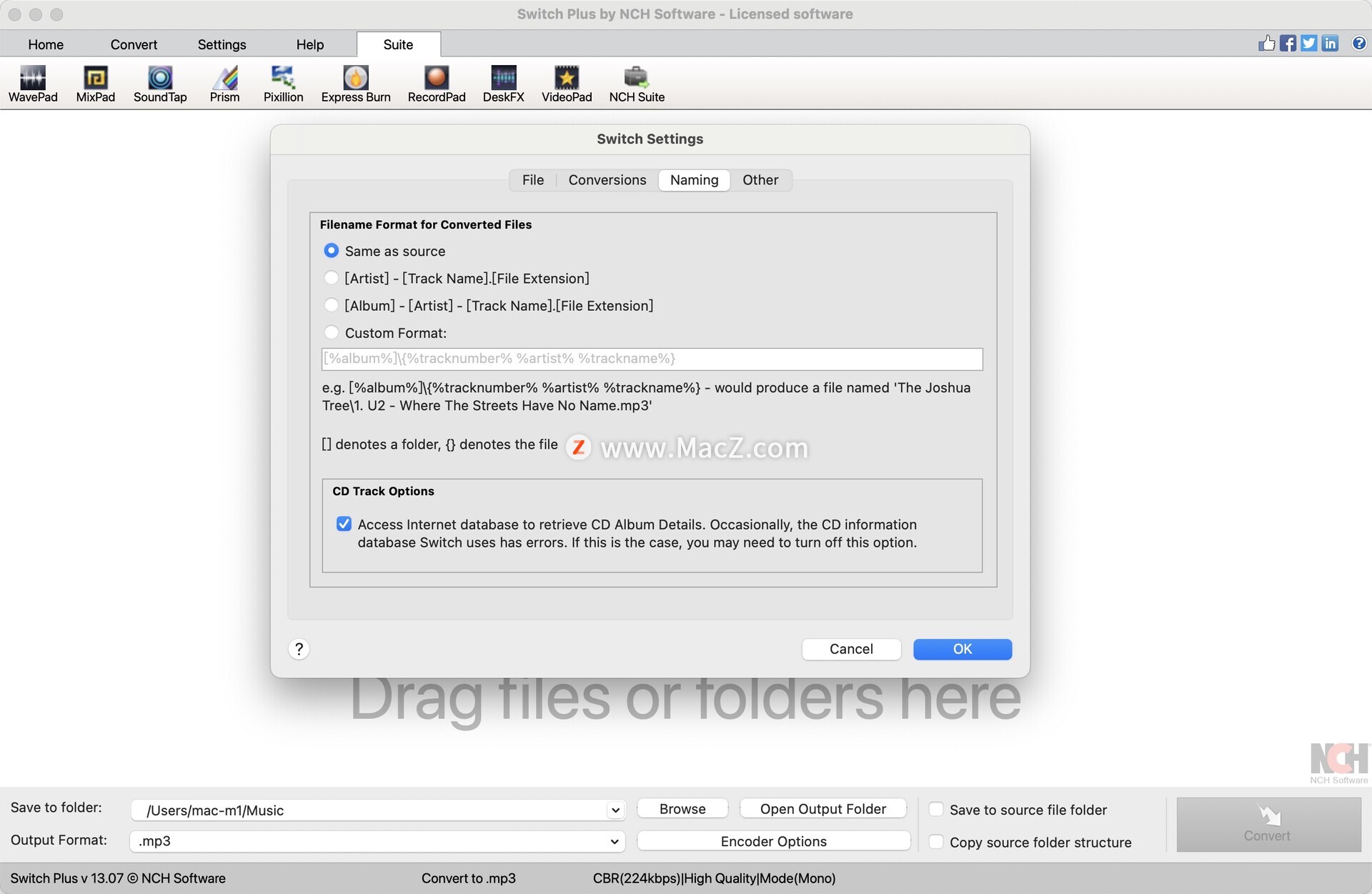Switch to the Naming settings tab

click(694, 180)
